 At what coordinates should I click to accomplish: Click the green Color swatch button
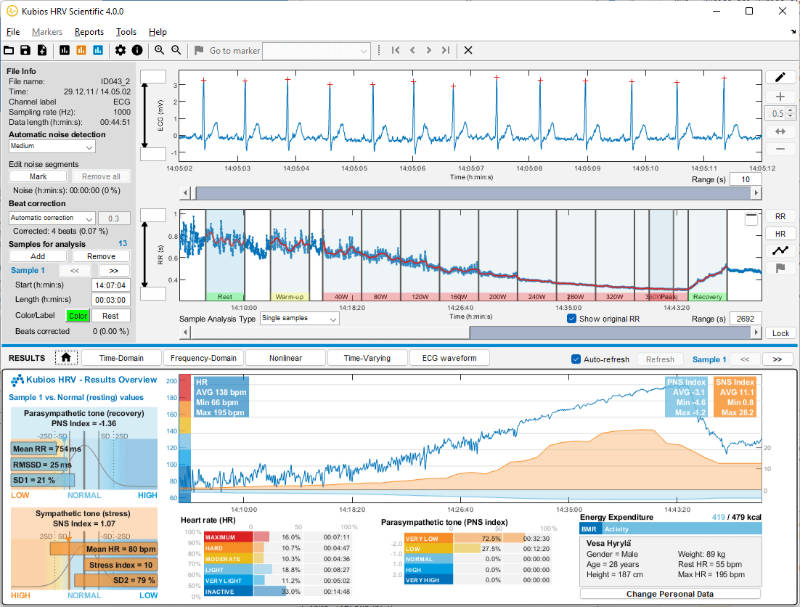coord(78,316)
